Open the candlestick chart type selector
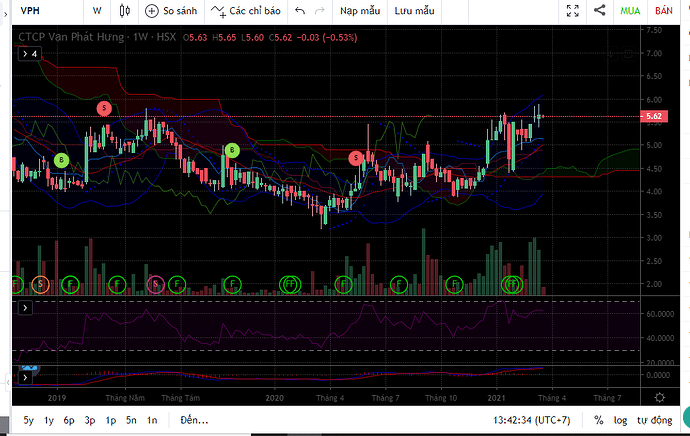 pos(125,10)
